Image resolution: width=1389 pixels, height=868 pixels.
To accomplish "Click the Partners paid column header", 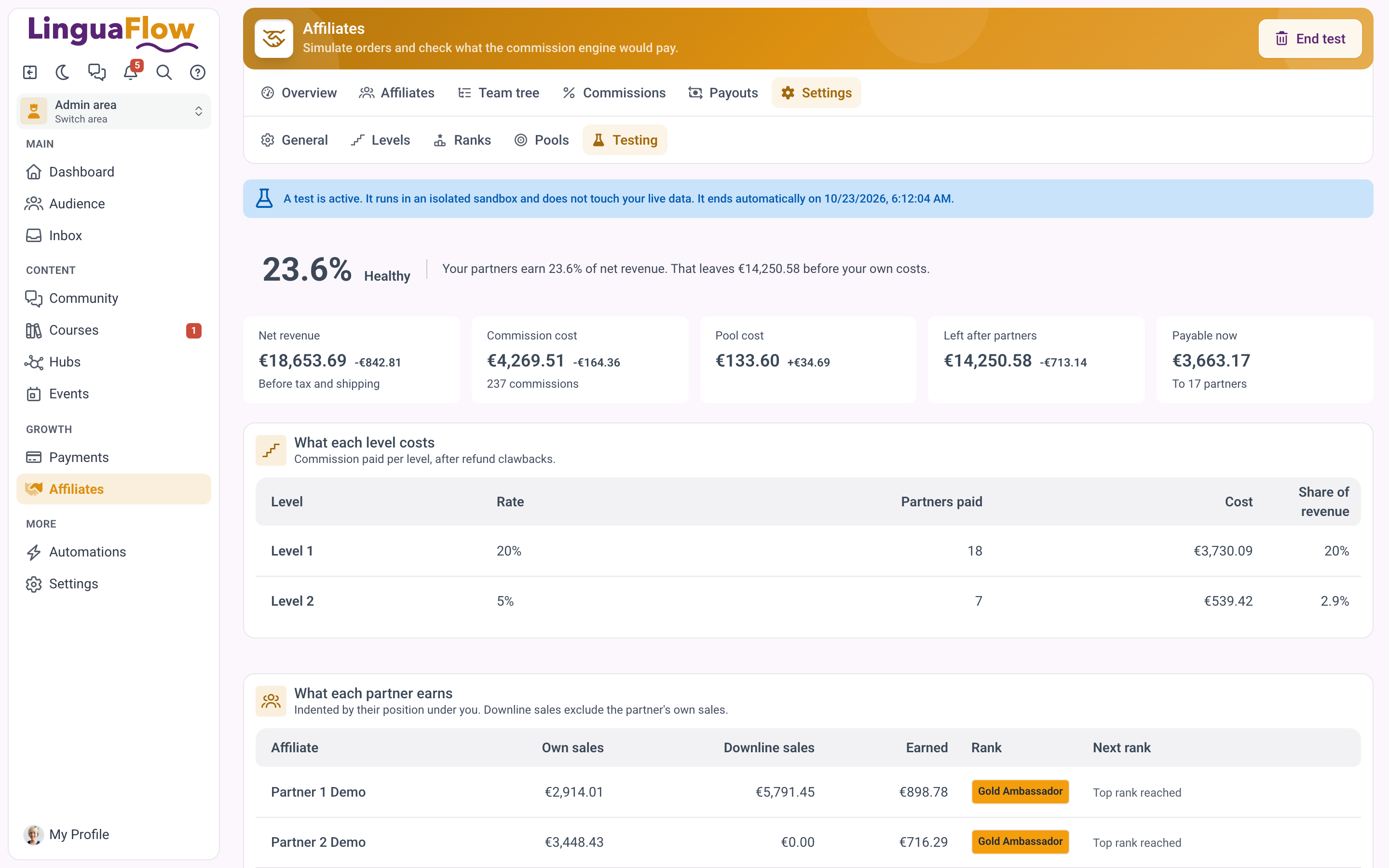I will 941,502.
